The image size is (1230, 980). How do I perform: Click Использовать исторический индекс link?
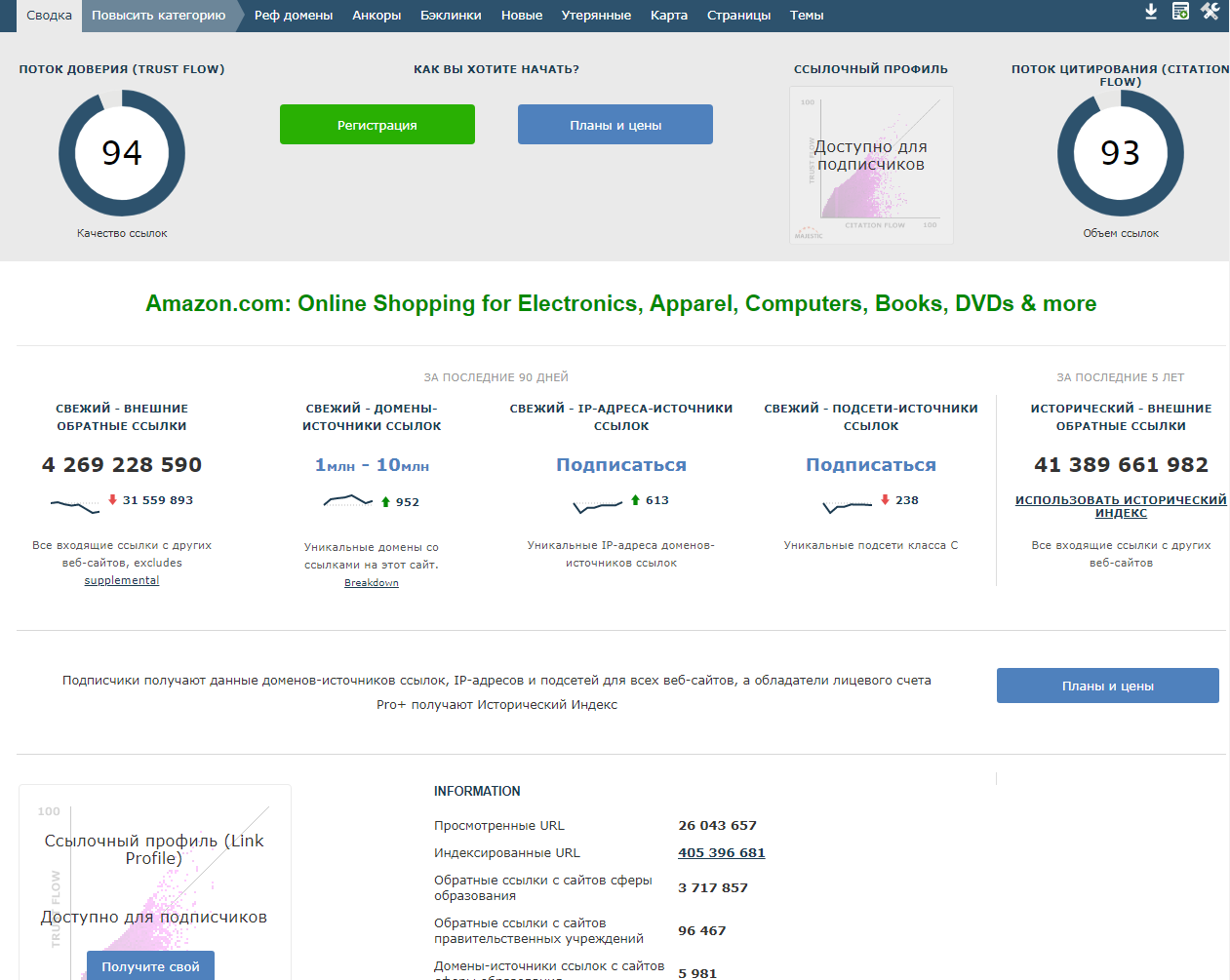pos(1121,506)
